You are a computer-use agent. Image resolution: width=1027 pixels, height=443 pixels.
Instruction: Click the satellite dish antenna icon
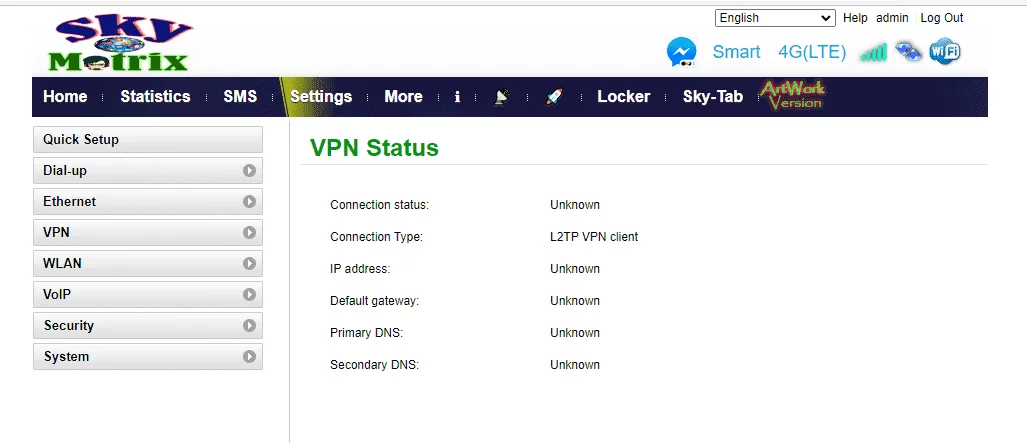tap(501, 97)
